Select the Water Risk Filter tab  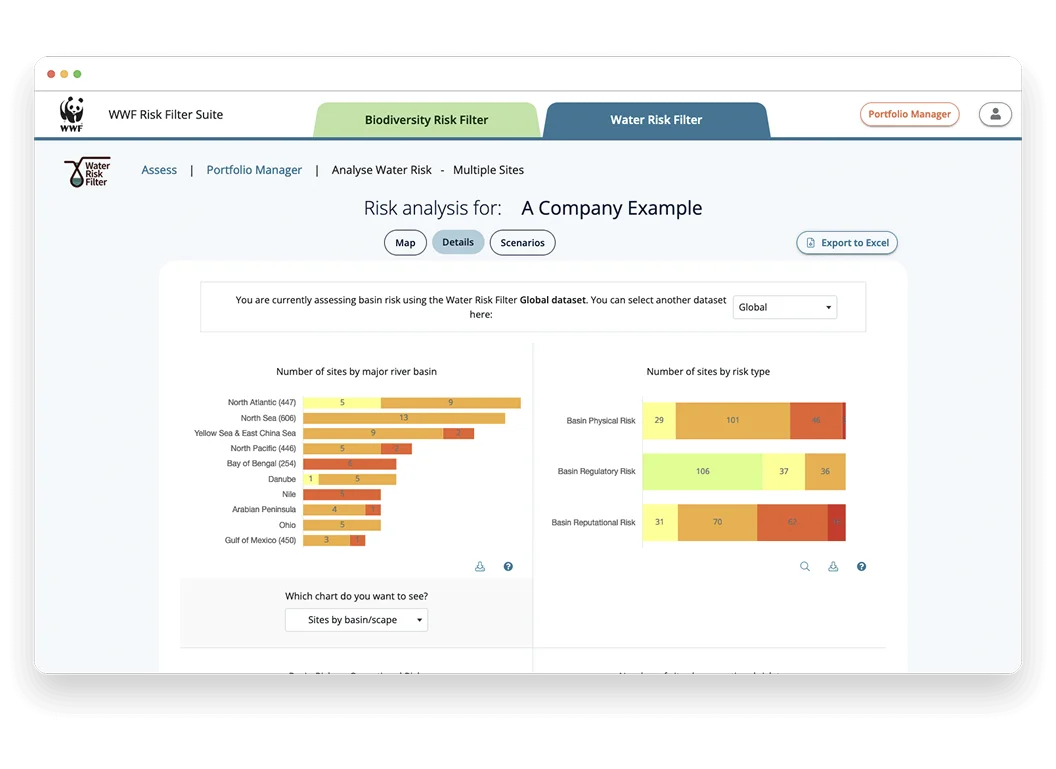pos(656,120)
